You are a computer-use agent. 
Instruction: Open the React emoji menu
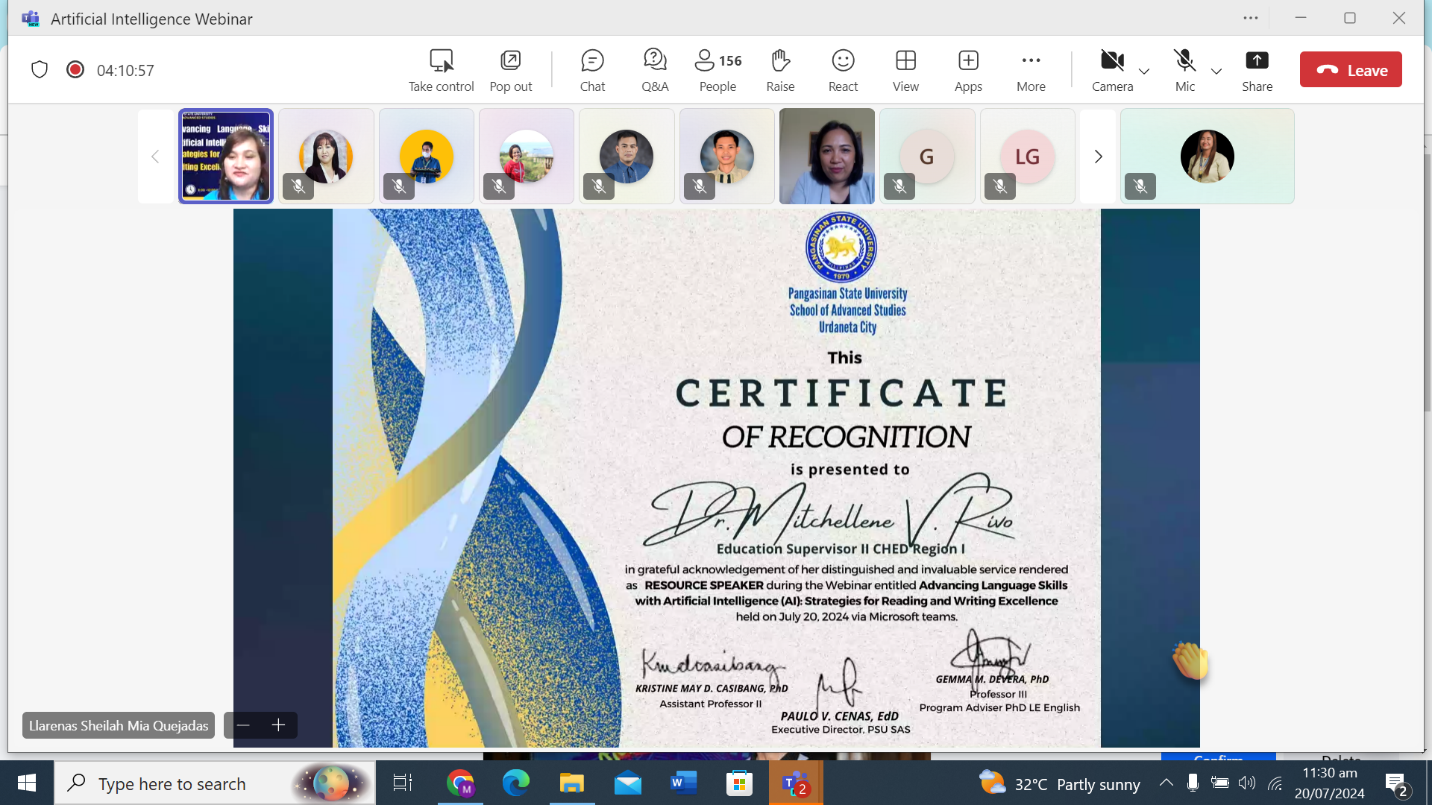[843, 70]
